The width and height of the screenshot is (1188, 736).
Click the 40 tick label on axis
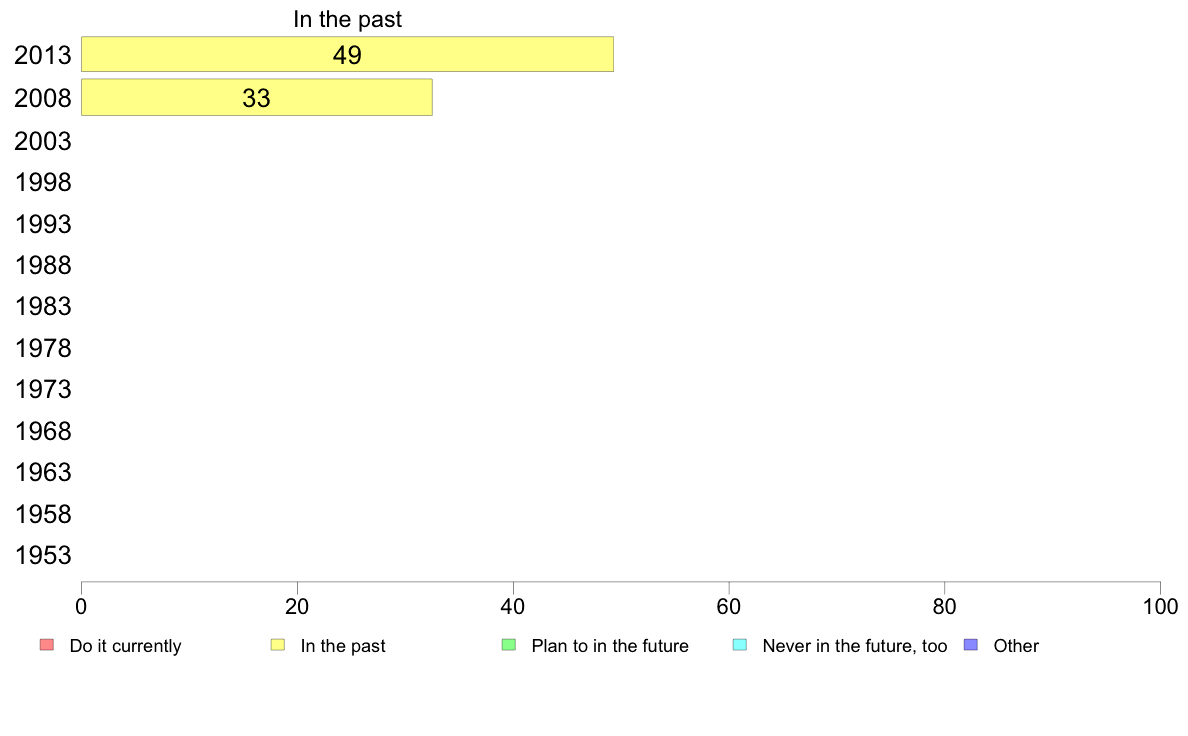tap(513, 606)
